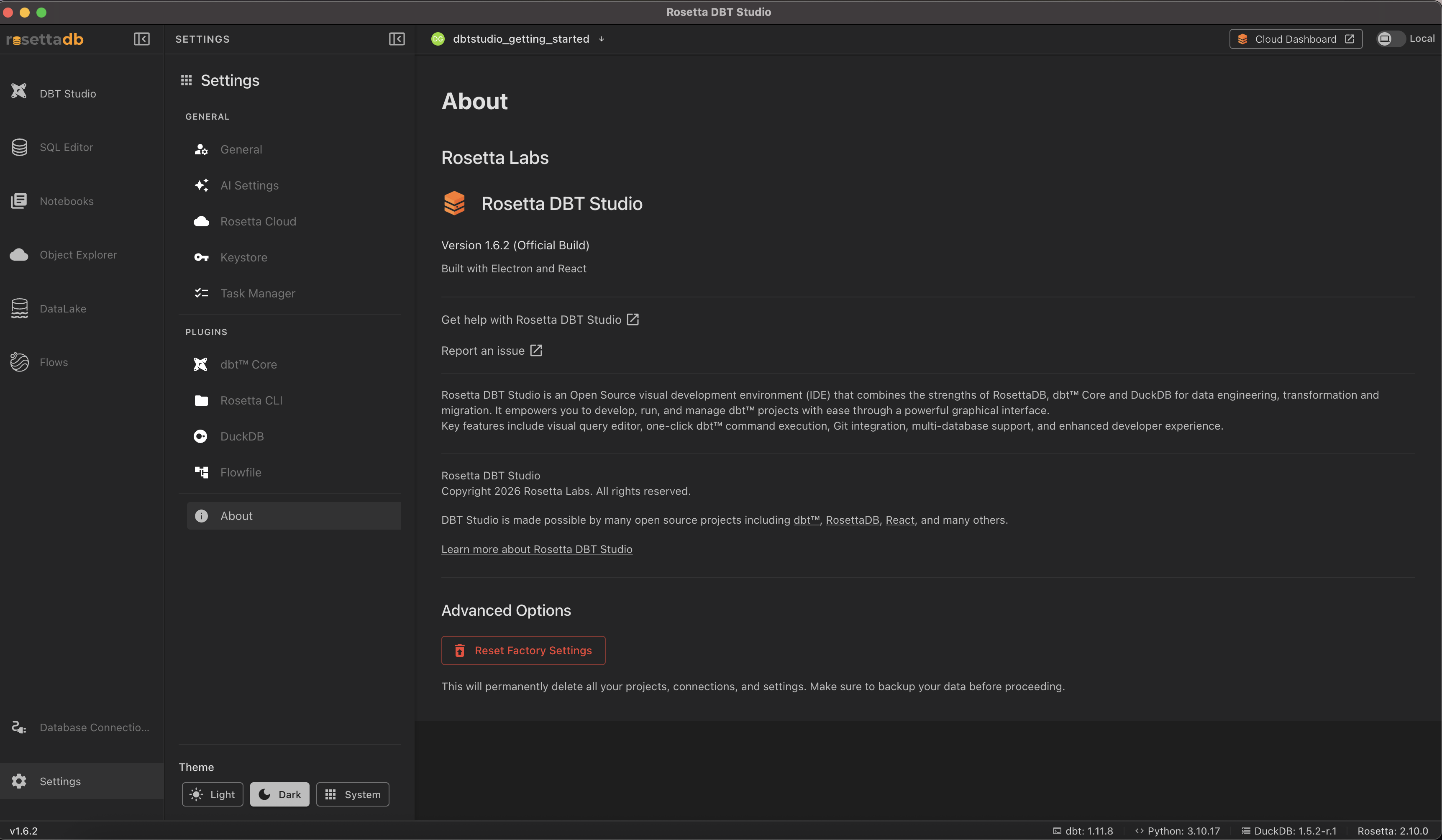
Task: Click the external link icon beside Report an issue
Action: 535,350
